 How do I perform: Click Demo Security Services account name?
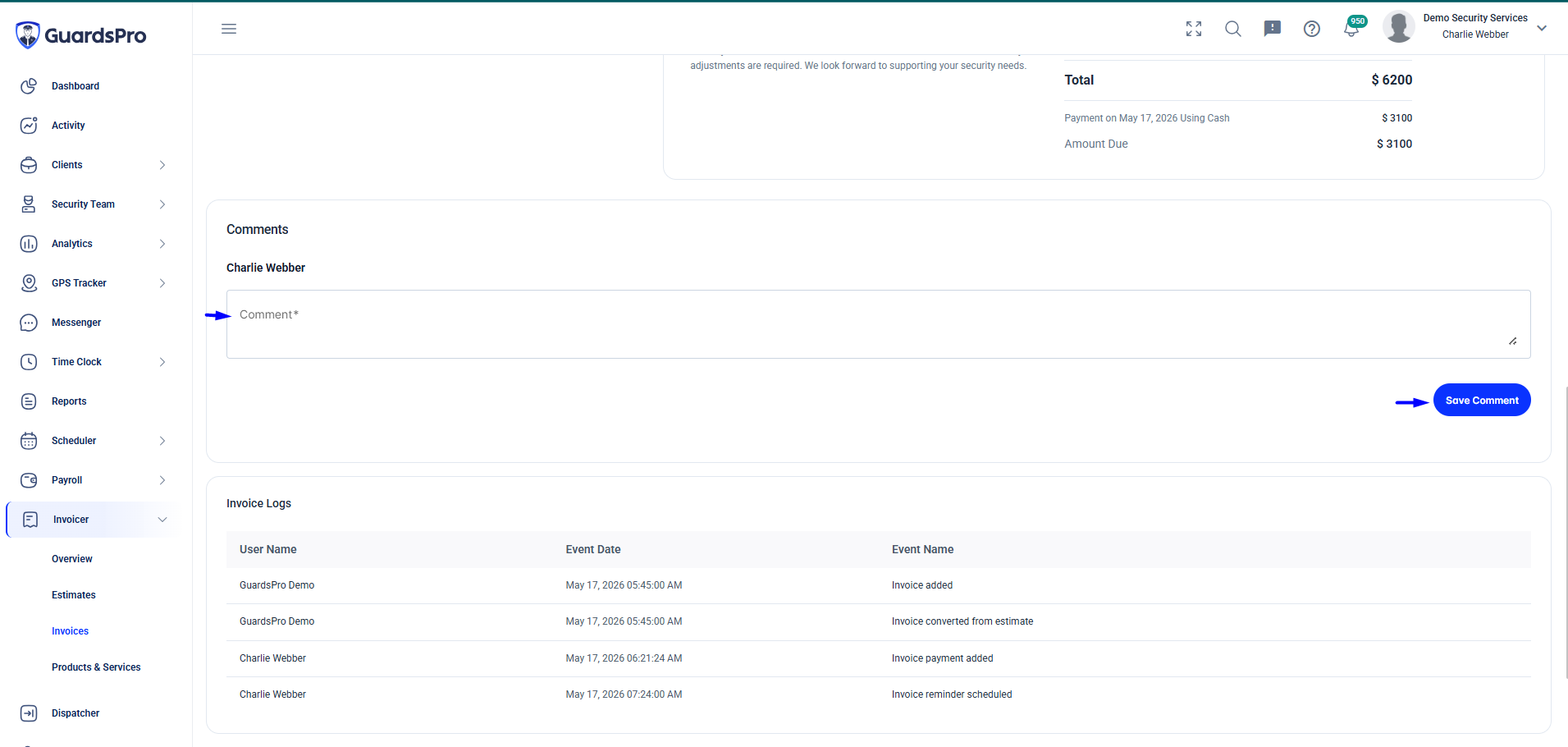tap(1475, 18)
